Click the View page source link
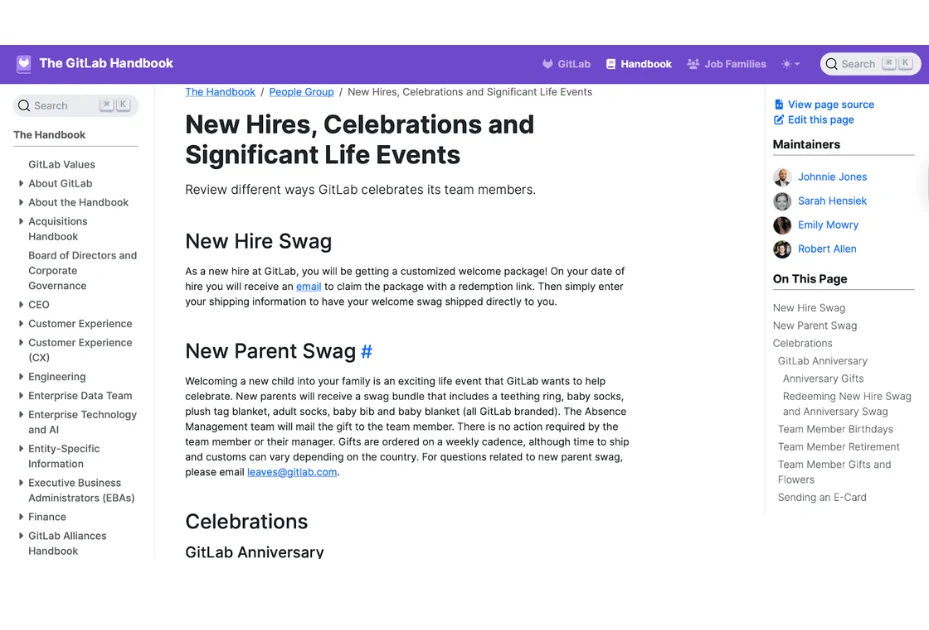Screen dimensions: 929x630 831,104
